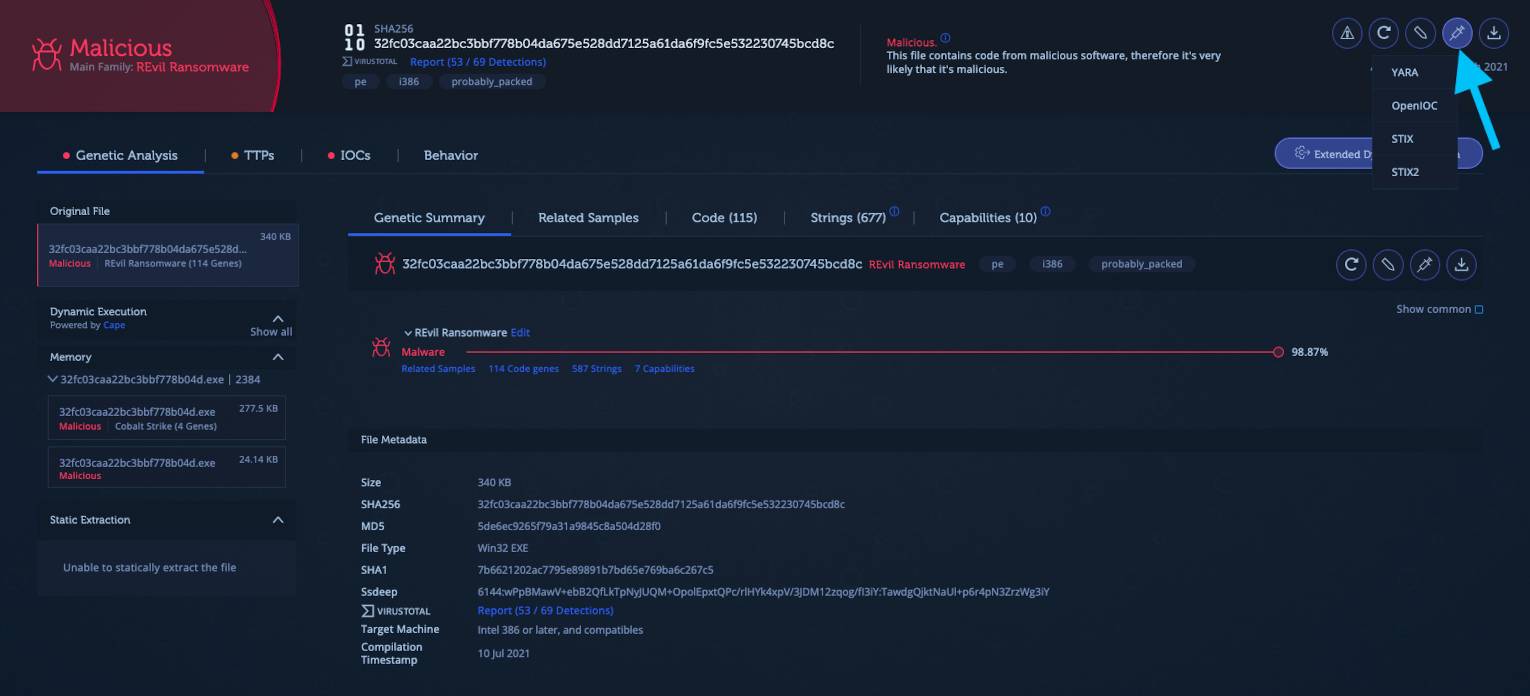The width and height of the screenshot is (1530, 696).
Task: Open the 114 Code genes link
Action: (523, 369)
